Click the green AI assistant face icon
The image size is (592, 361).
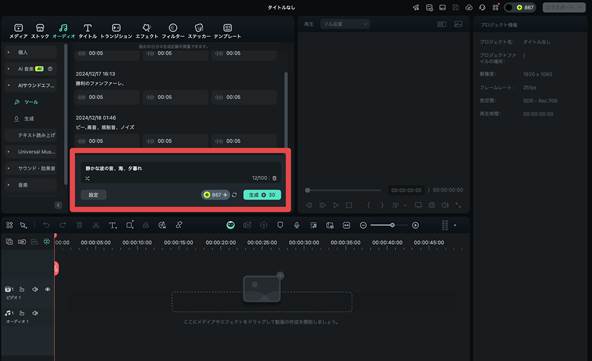coord(231,225)
